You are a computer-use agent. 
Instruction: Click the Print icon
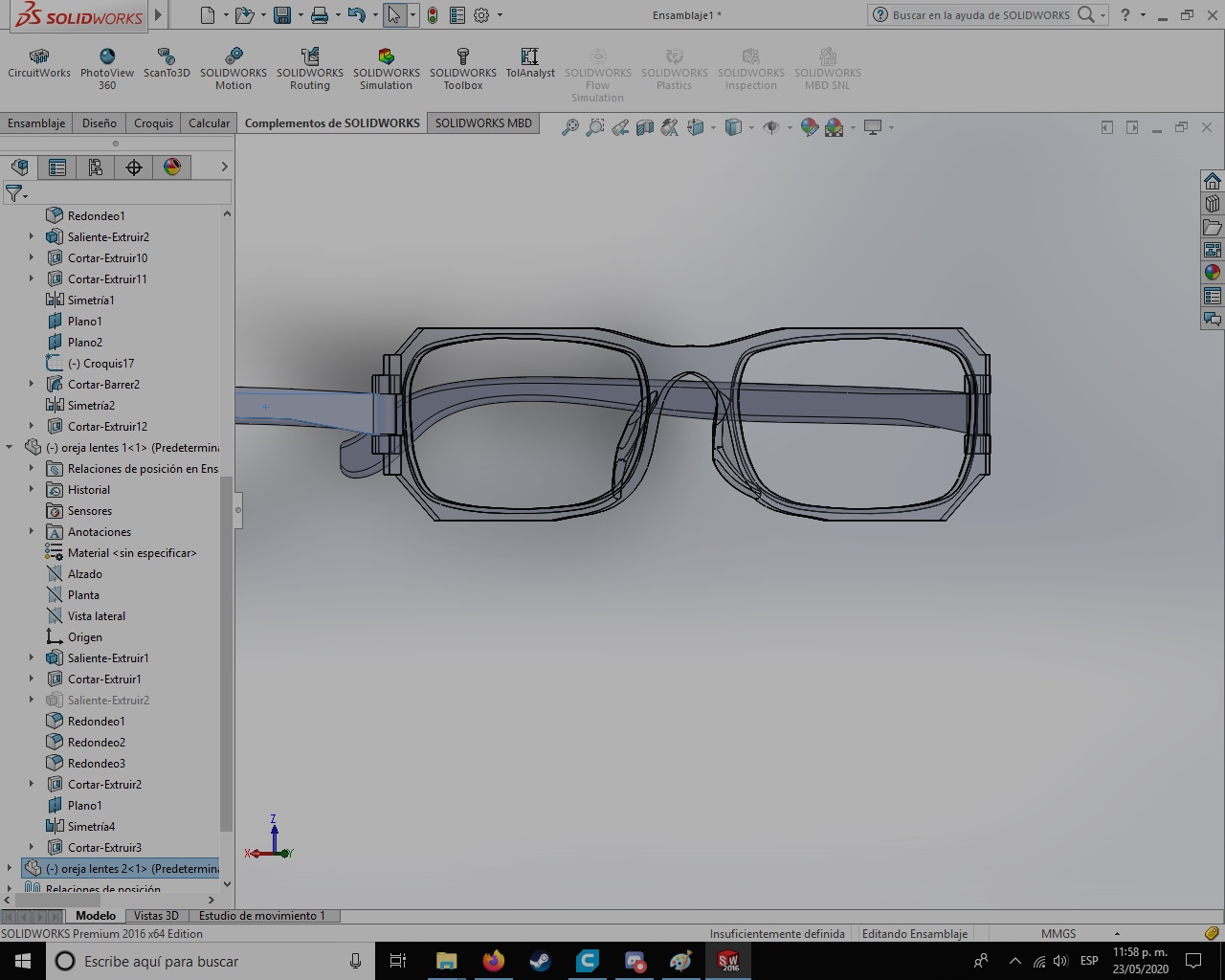(320, 15)
